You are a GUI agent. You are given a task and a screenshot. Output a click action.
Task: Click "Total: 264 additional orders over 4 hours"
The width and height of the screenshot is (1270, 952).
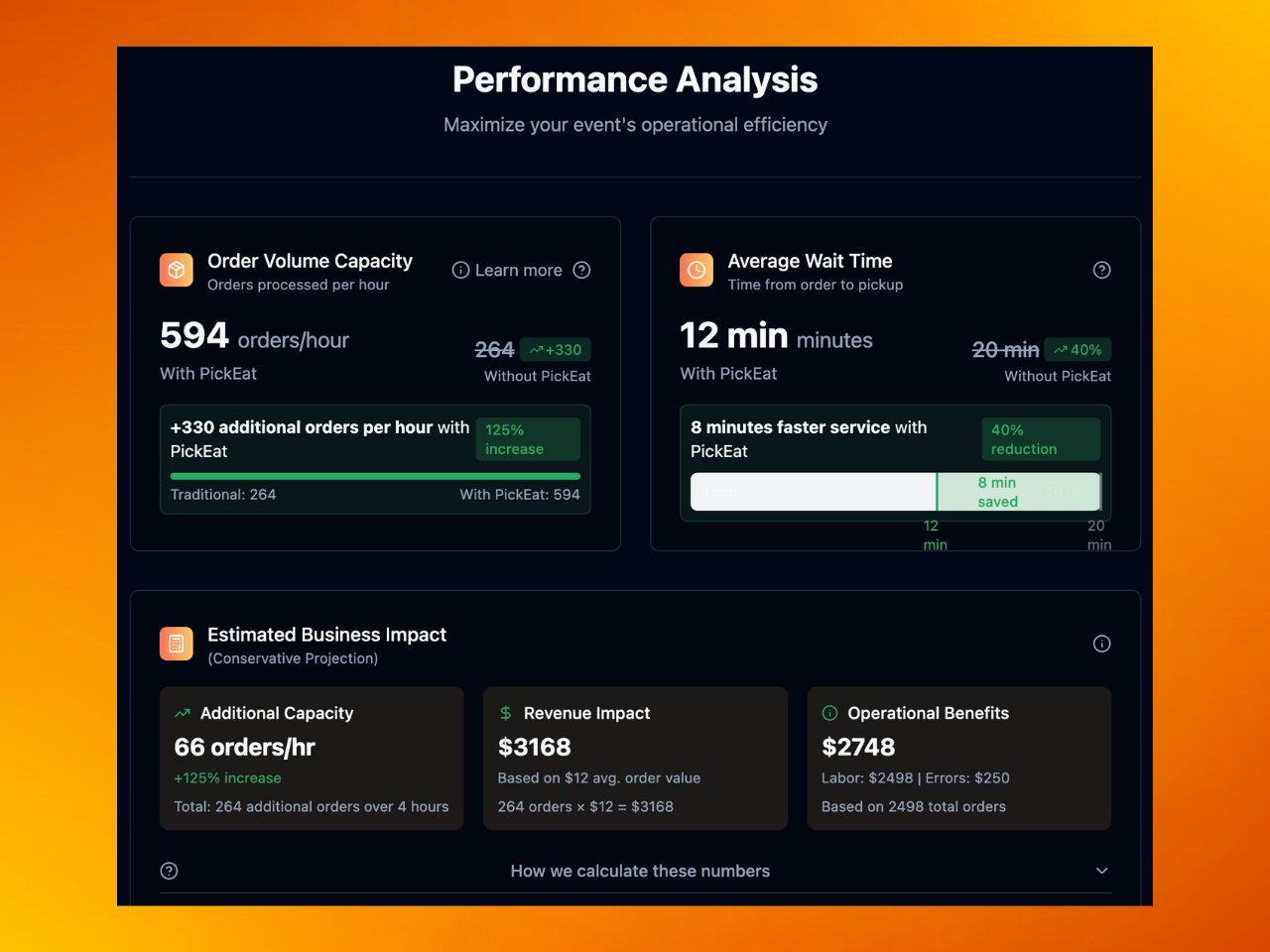312,807
